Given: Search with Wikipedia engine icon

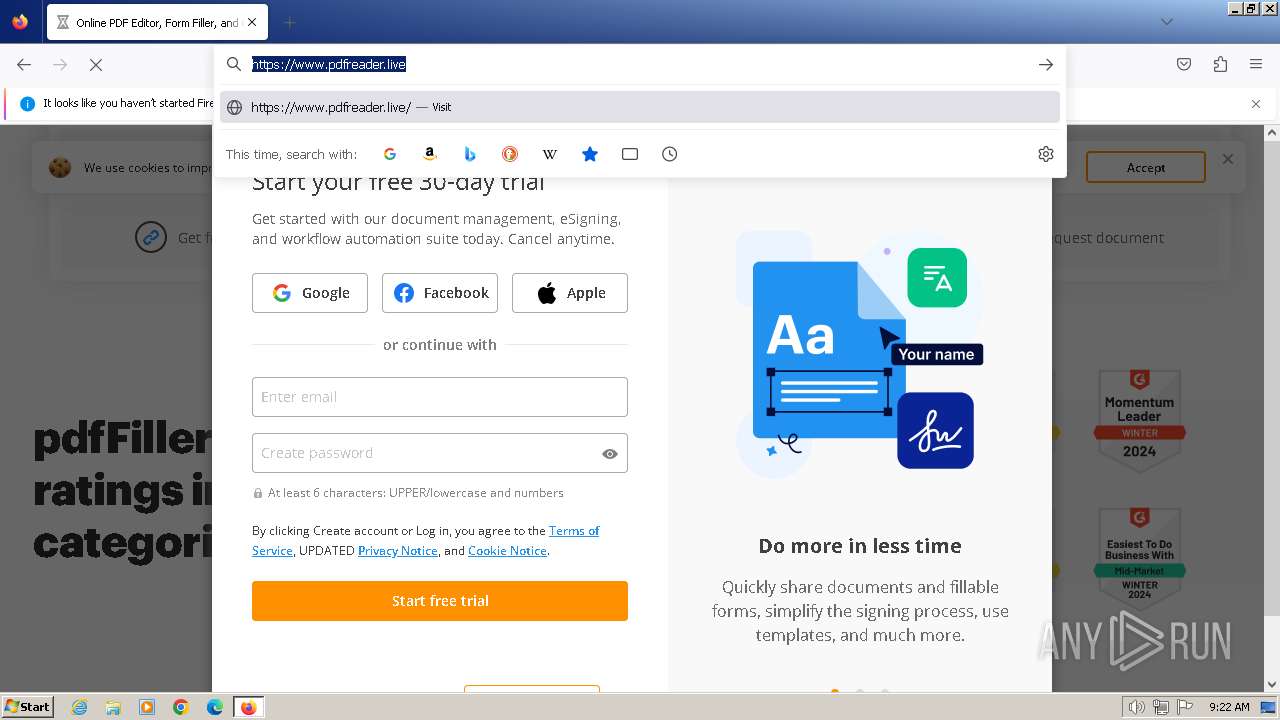Looking at the screenshot, I should (x=550, y=154).
